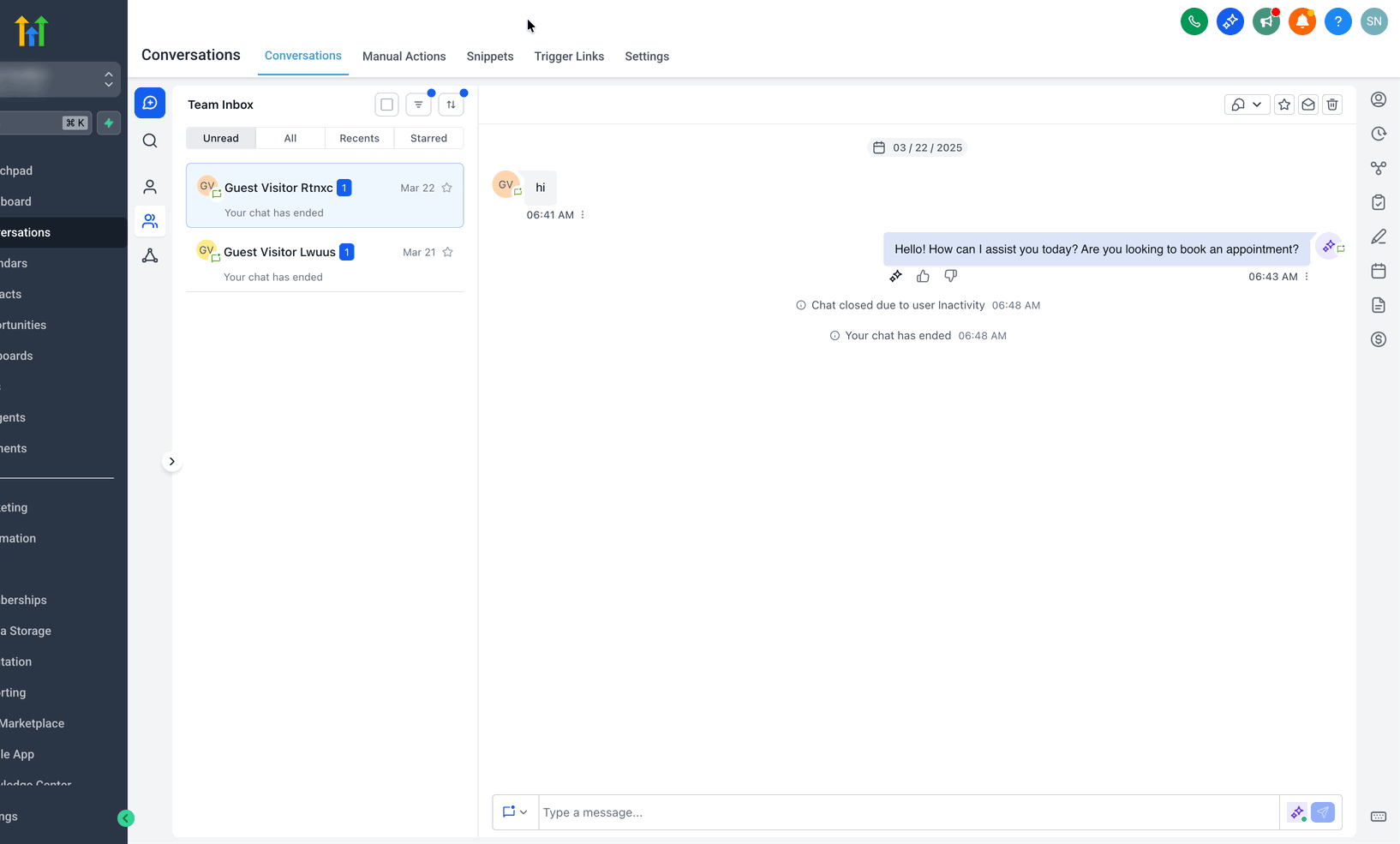Expand the message channel type dropdown
This screenshot has height=844, width=1400.
point(515,812)
